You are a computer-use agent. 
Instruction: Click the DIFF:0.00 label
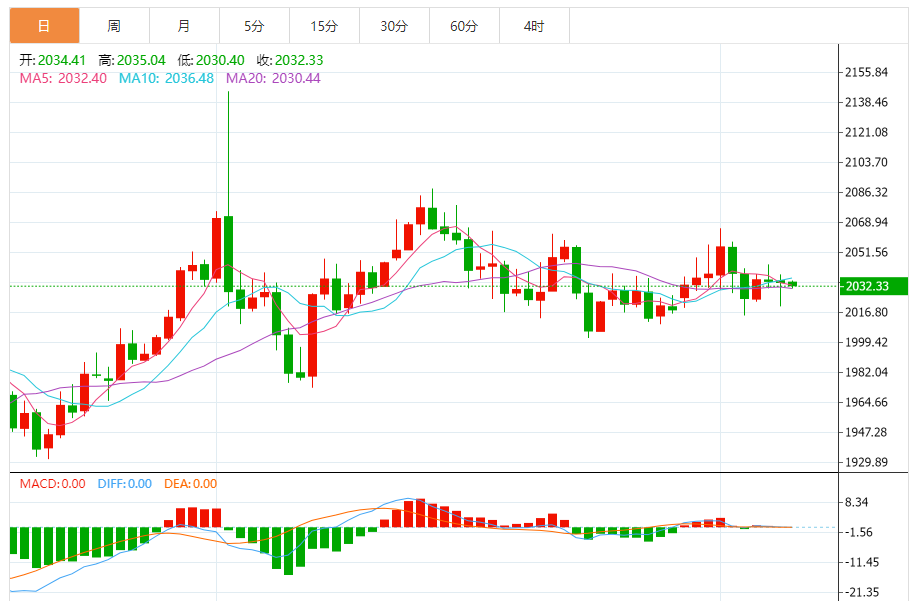click(125, 484)
